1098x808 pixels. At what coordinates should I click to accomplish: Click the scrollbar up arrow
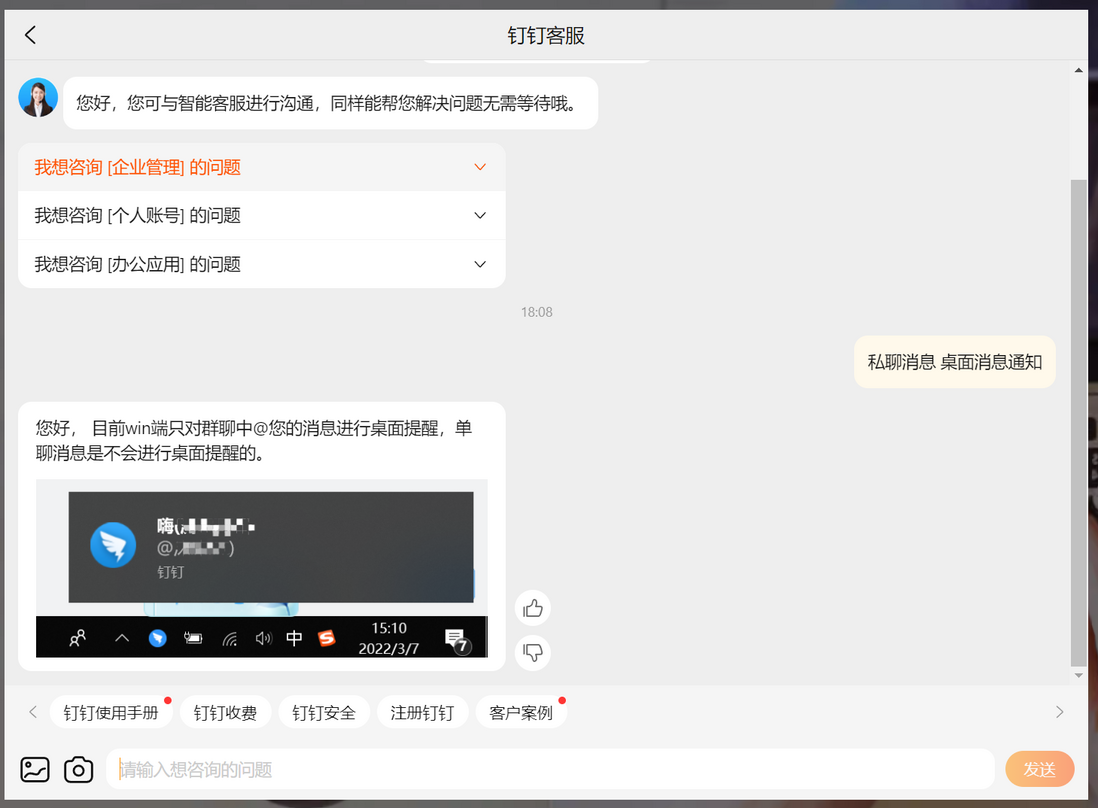1078,70
